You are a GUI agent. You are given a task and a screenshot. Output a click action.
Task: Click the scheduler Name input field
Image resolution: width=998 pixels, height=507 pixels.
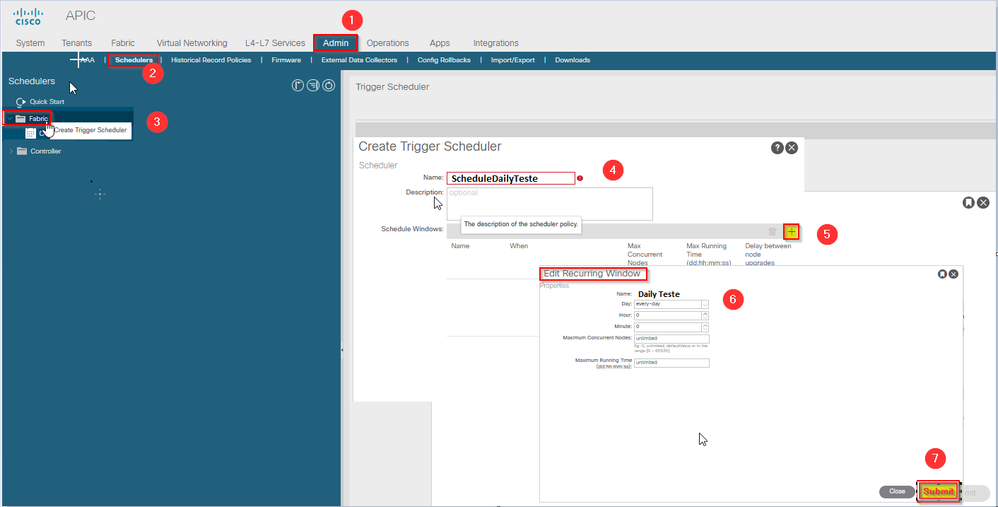click(x=510, y=179)
